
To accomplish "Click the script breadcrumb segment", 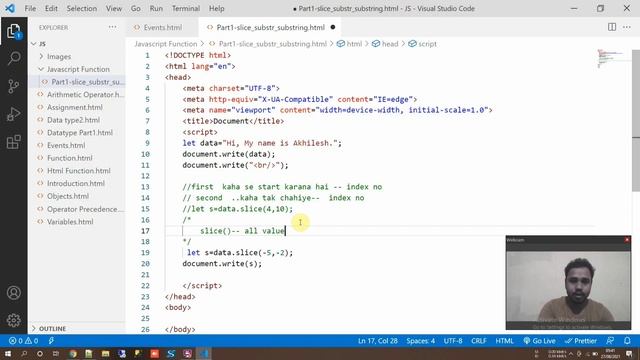I will click(x=422, y=44).
